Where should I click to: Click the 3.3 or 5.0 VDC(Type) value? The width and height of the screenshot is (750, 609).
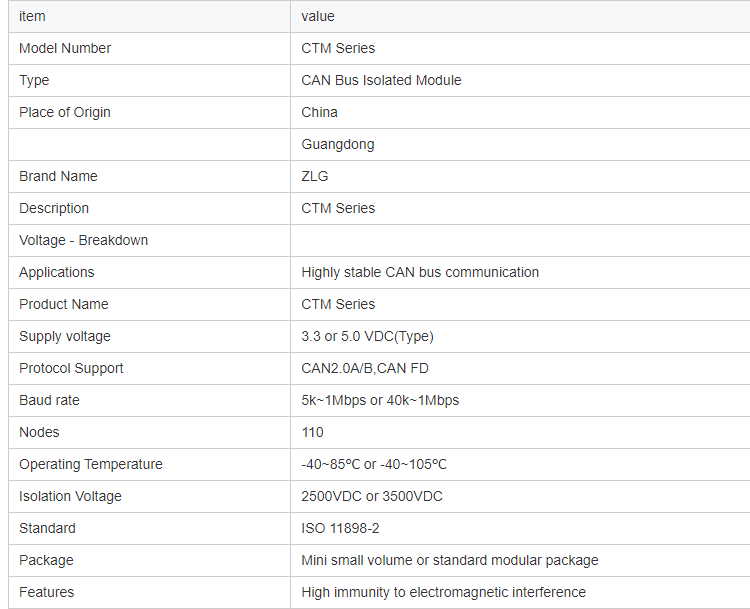point(367,336)
